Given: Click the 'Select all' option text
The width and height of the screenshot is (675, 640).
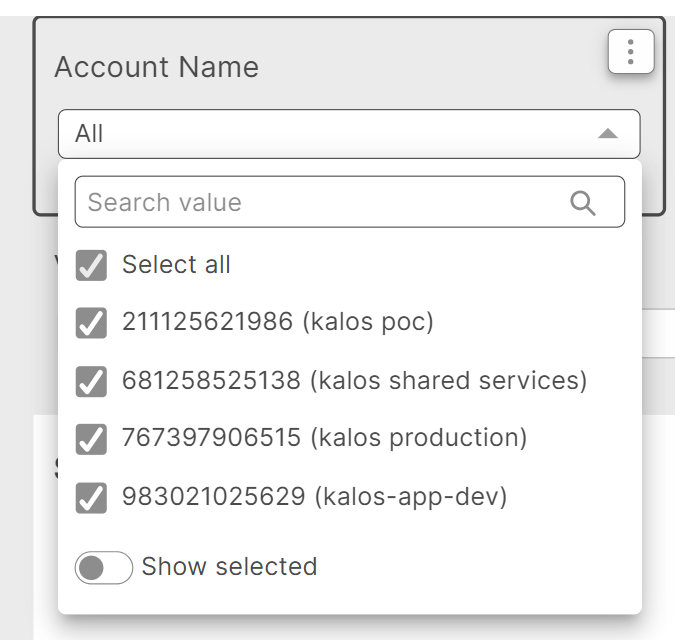Looking at the screenshot, I should [176, 265].
